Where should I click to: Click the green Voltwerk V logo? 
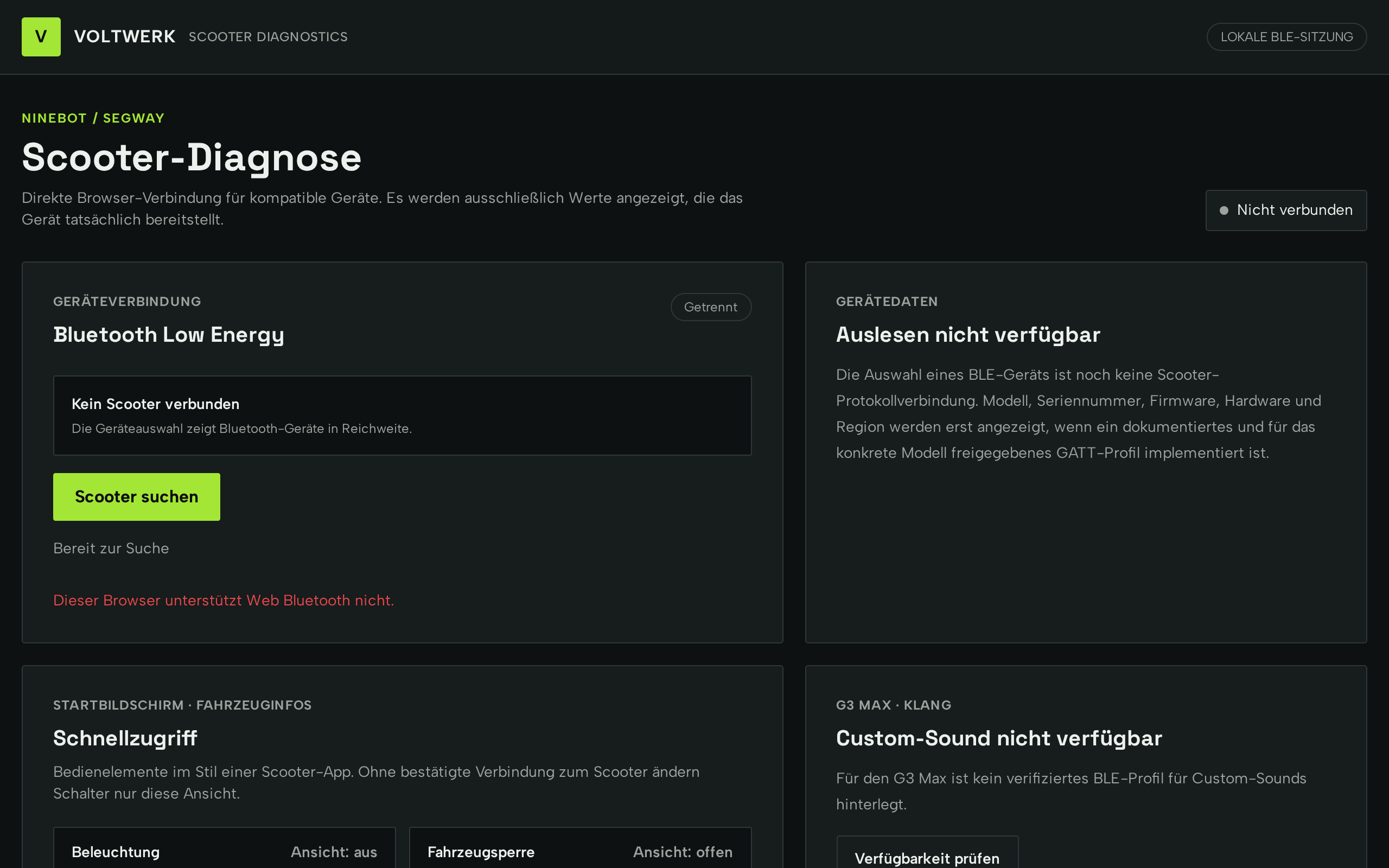(x=41, y=37)
